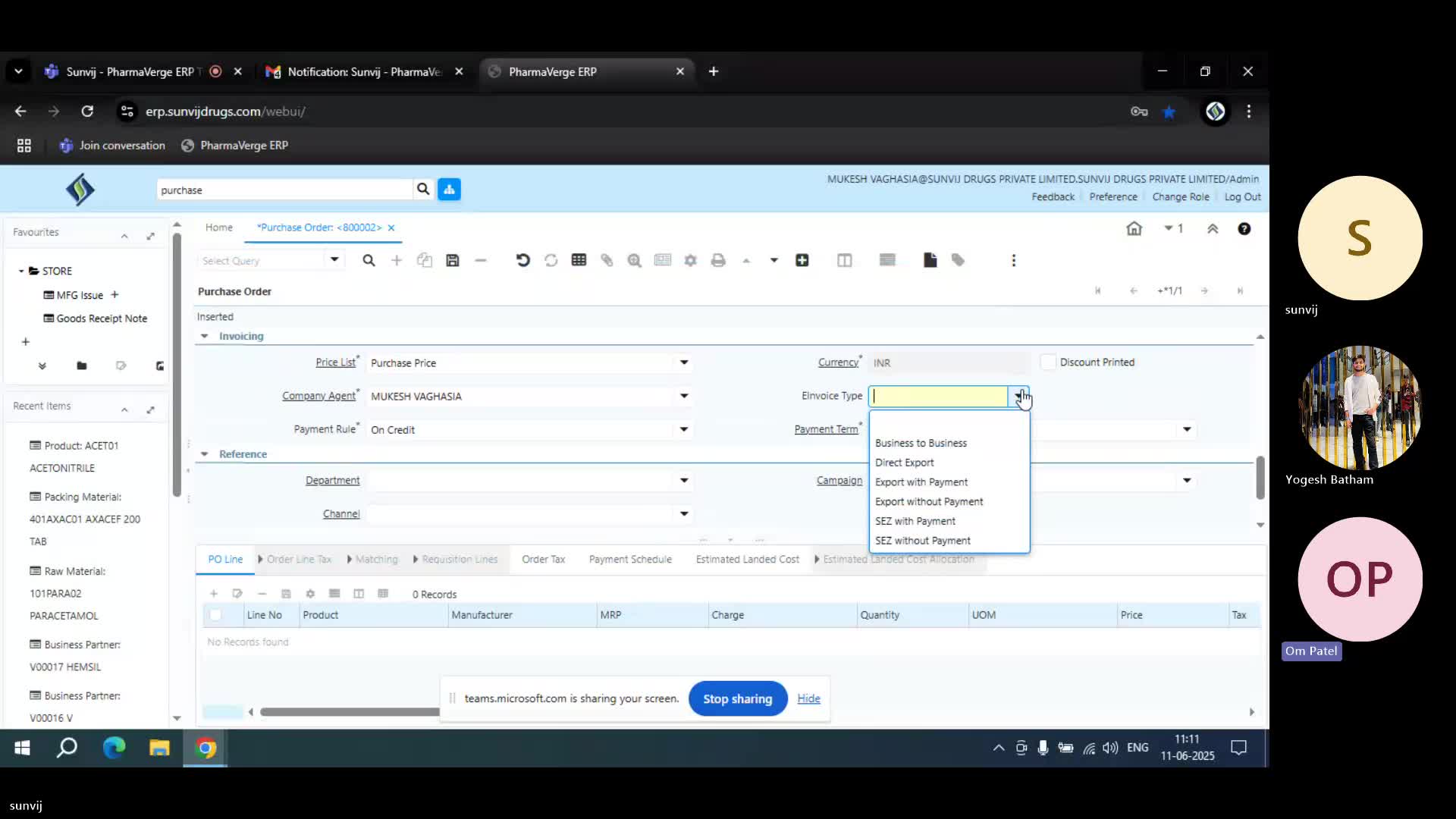
Task: Click the form's vertical scrollbar thumb
Action: [1260, 477]
